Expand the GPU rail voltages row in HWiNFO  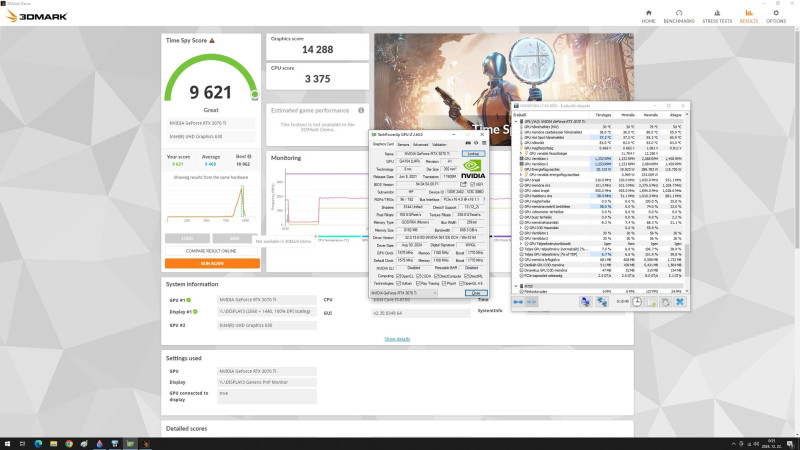click(521, 153)
